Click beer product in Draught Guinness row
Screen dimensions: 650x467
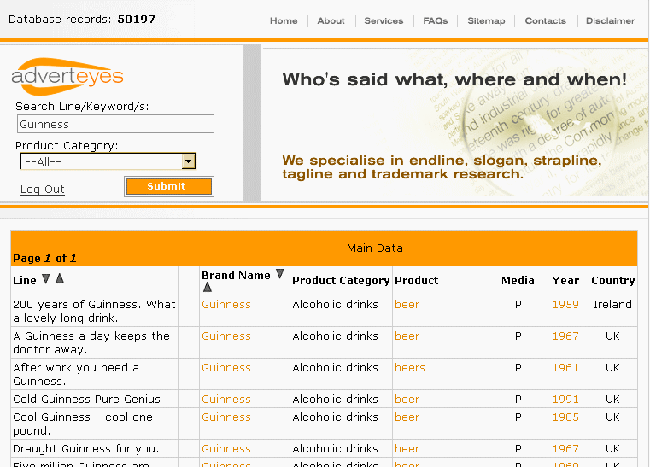click(407, 449)
